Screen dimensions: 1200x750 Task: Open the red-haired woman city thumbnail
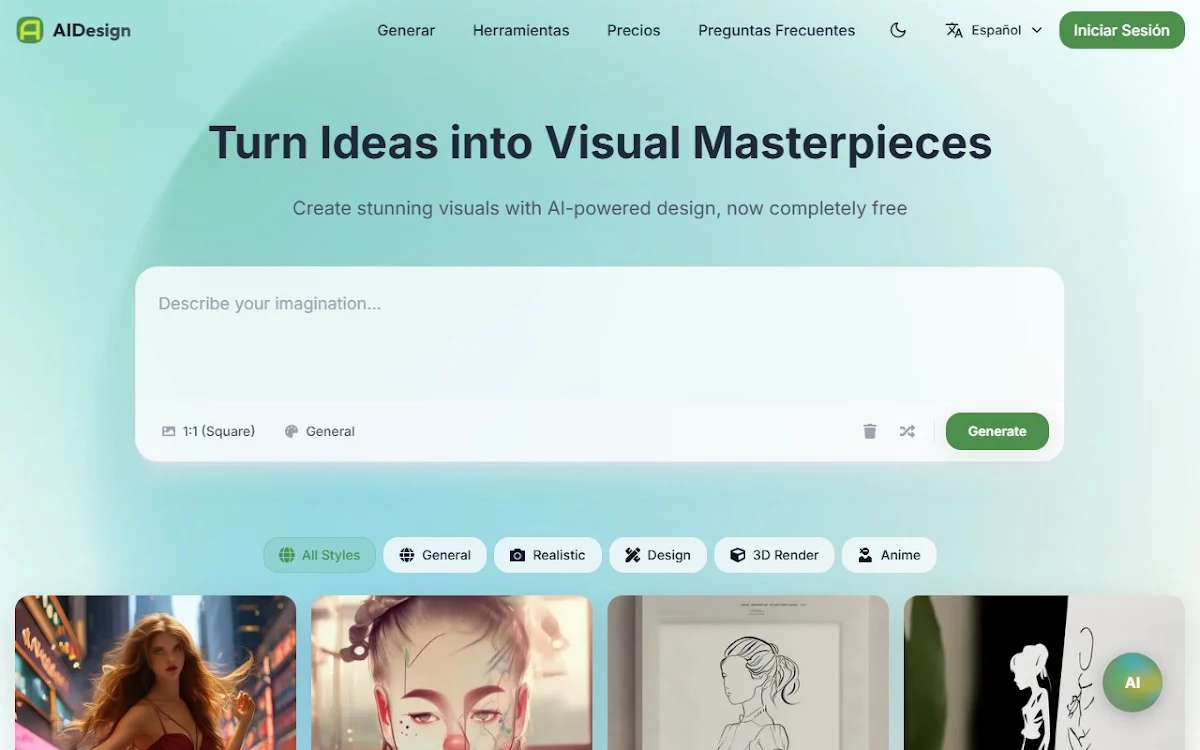[x=156, y=673]
